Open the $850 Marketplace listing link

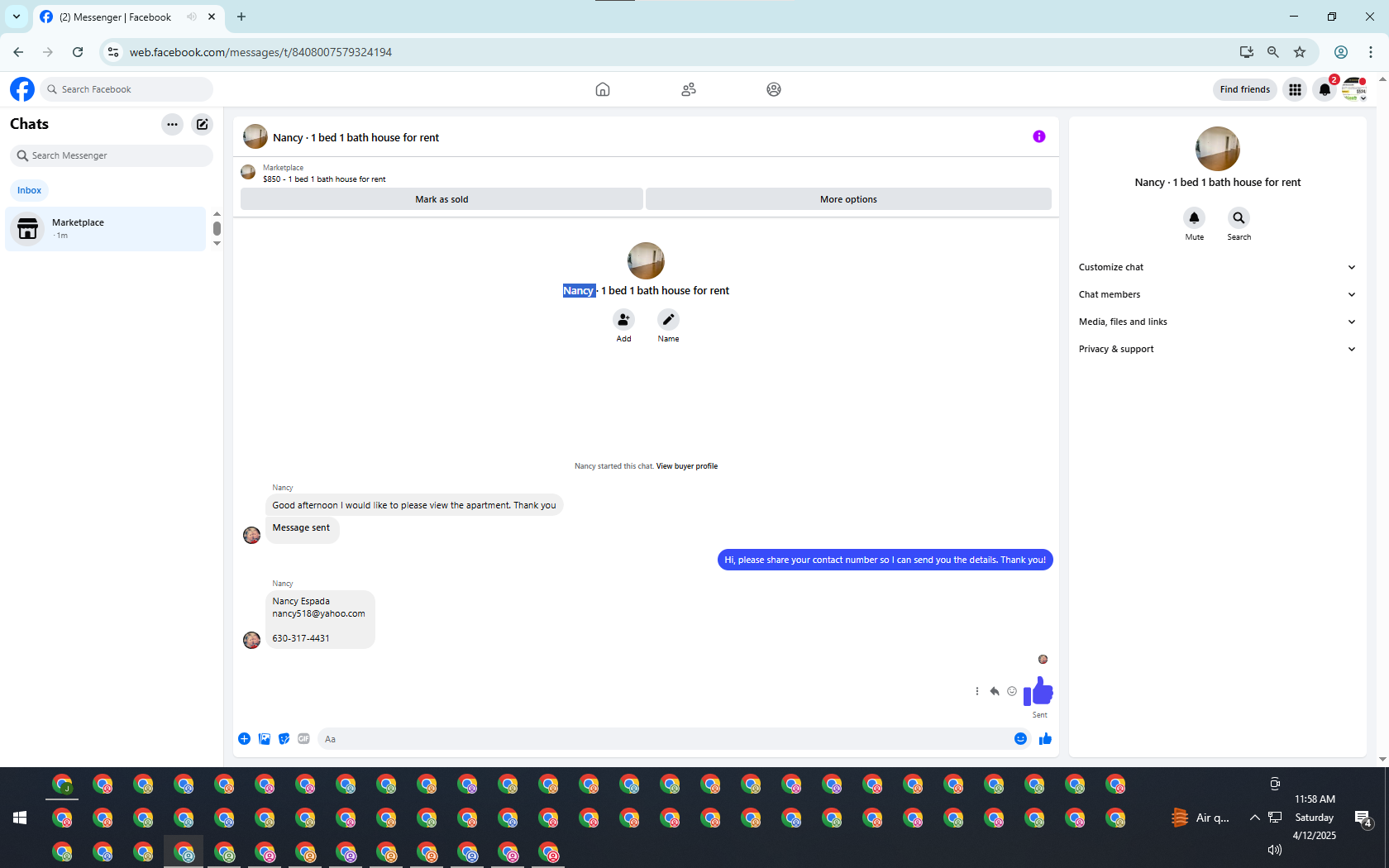324,179
